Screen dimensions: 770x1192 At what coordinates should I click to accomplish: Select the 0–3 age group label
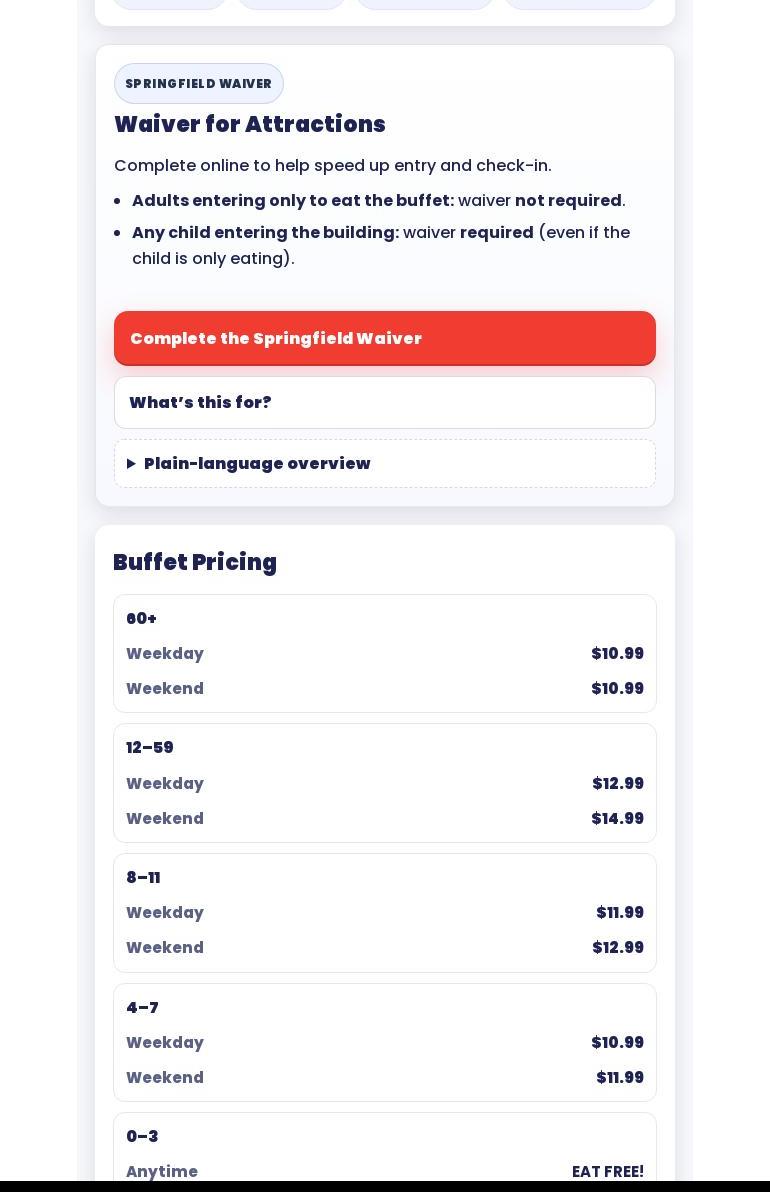tap(142, 1136)
